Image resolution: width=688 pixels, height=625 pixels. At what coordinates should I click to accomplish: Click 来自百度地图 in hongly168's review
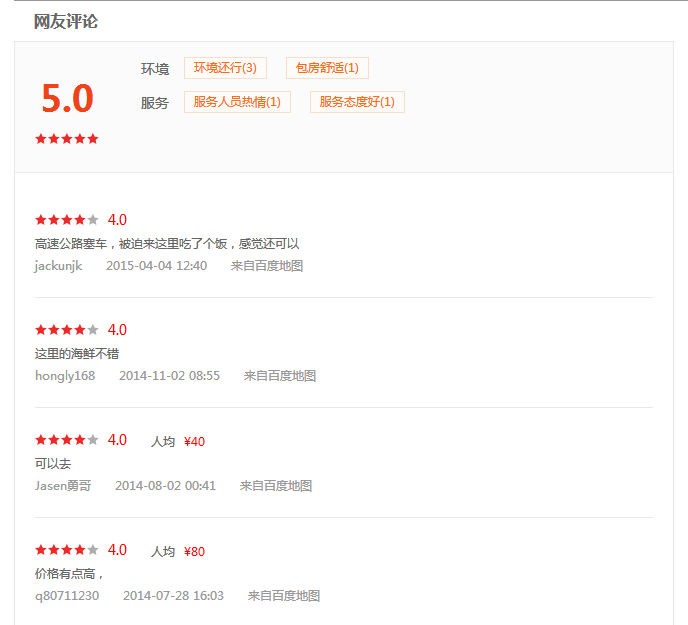(x=280, y=376)
